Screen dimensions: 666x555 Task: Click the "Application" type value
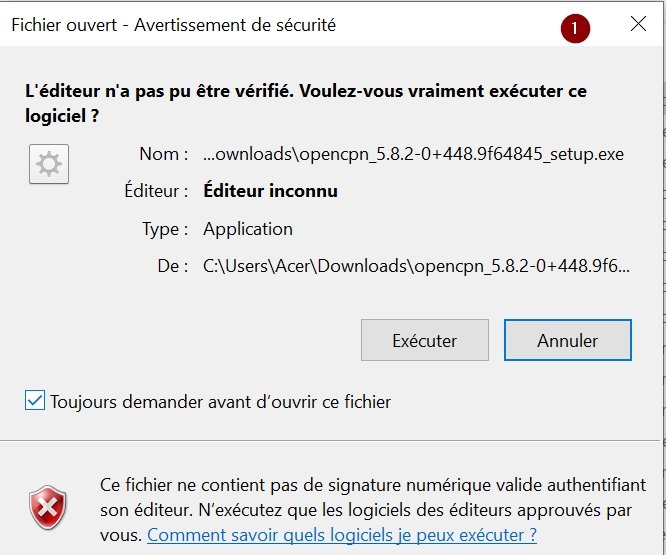(x=248, y=229)
